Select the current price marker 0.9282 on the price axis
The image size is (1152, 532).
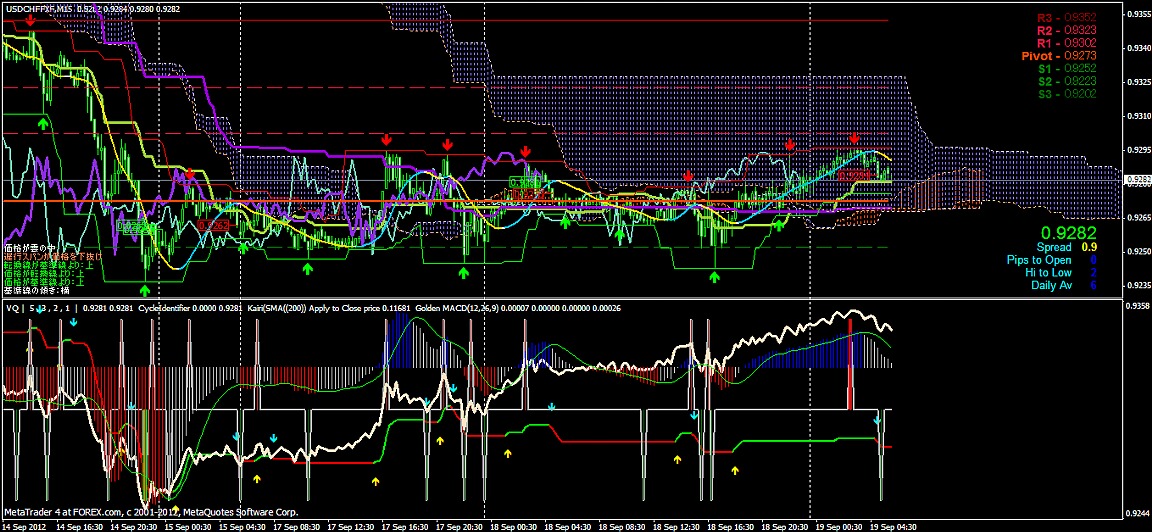click(x=1137, y=180)
